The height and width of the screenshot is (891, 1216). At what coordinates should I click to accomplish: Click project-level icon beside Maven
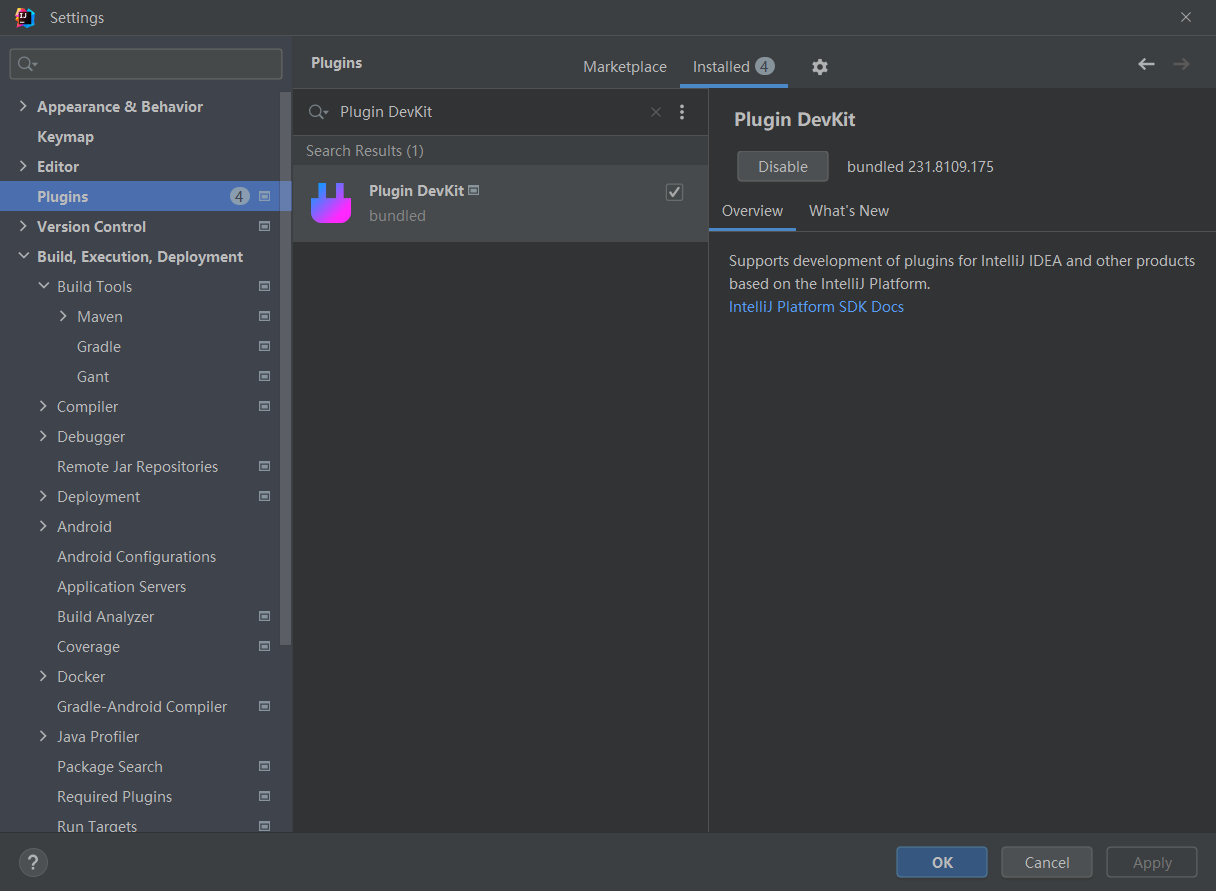pos(265,317)
